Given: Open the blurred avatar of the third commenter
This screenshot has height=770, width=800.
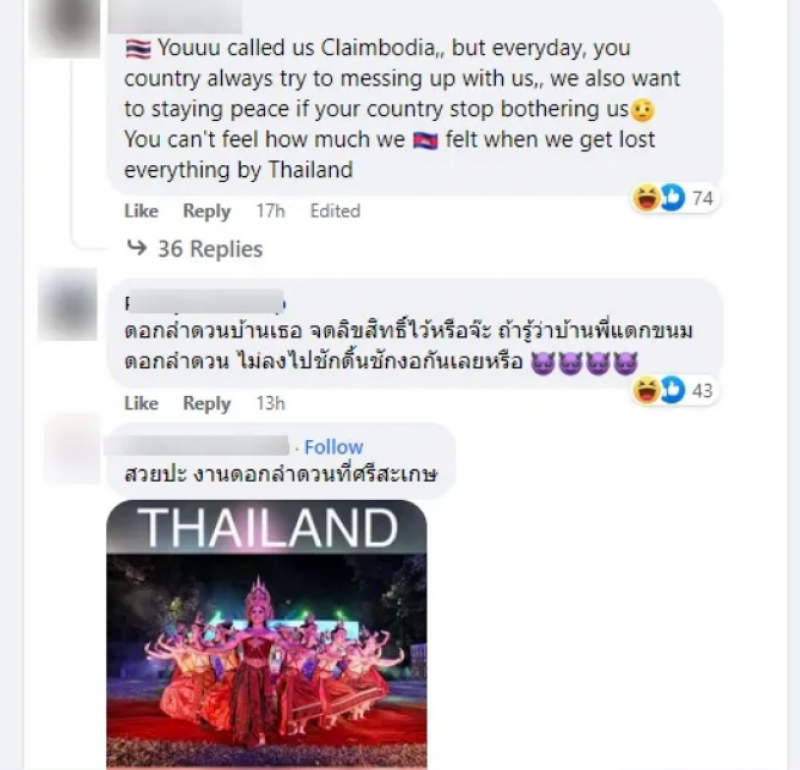Looking at the screenshot, I should coord(71,449).
